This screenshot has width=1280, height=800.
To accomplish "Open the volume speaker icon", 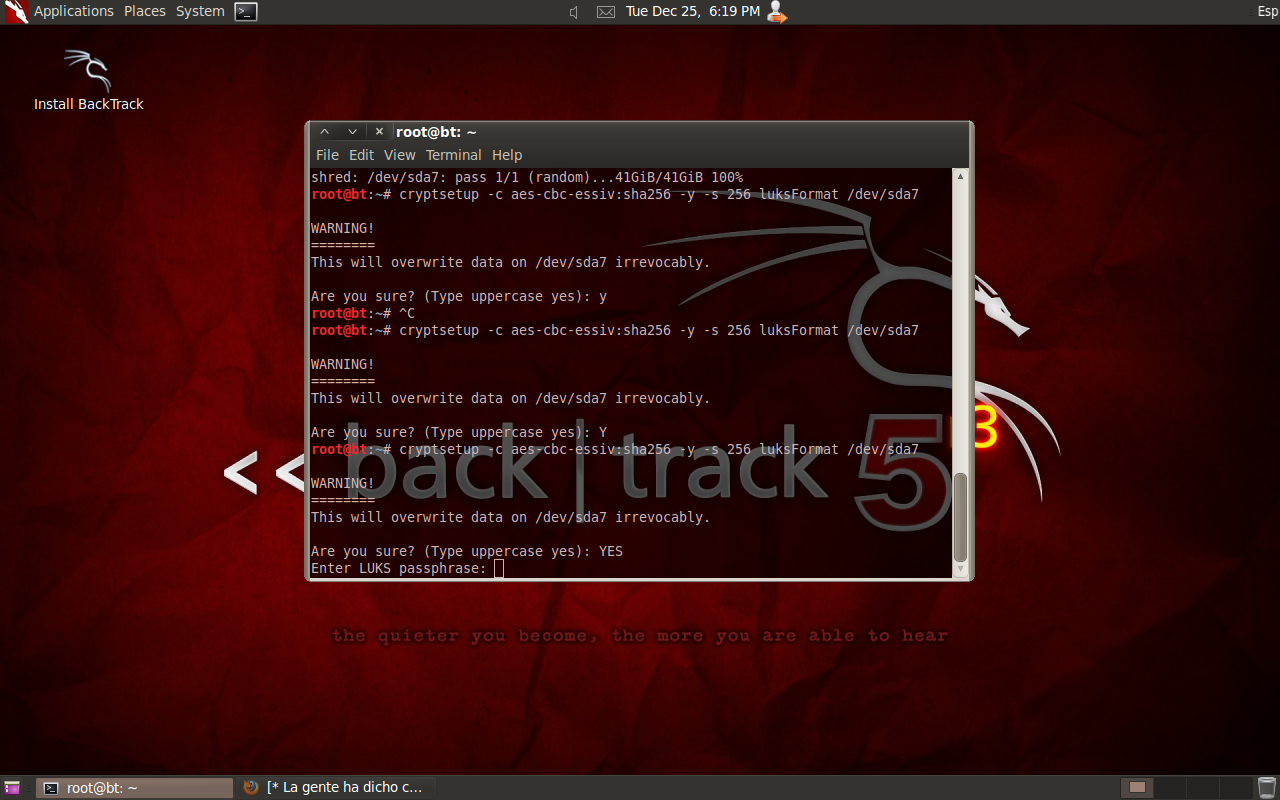I will click(575, 12).
